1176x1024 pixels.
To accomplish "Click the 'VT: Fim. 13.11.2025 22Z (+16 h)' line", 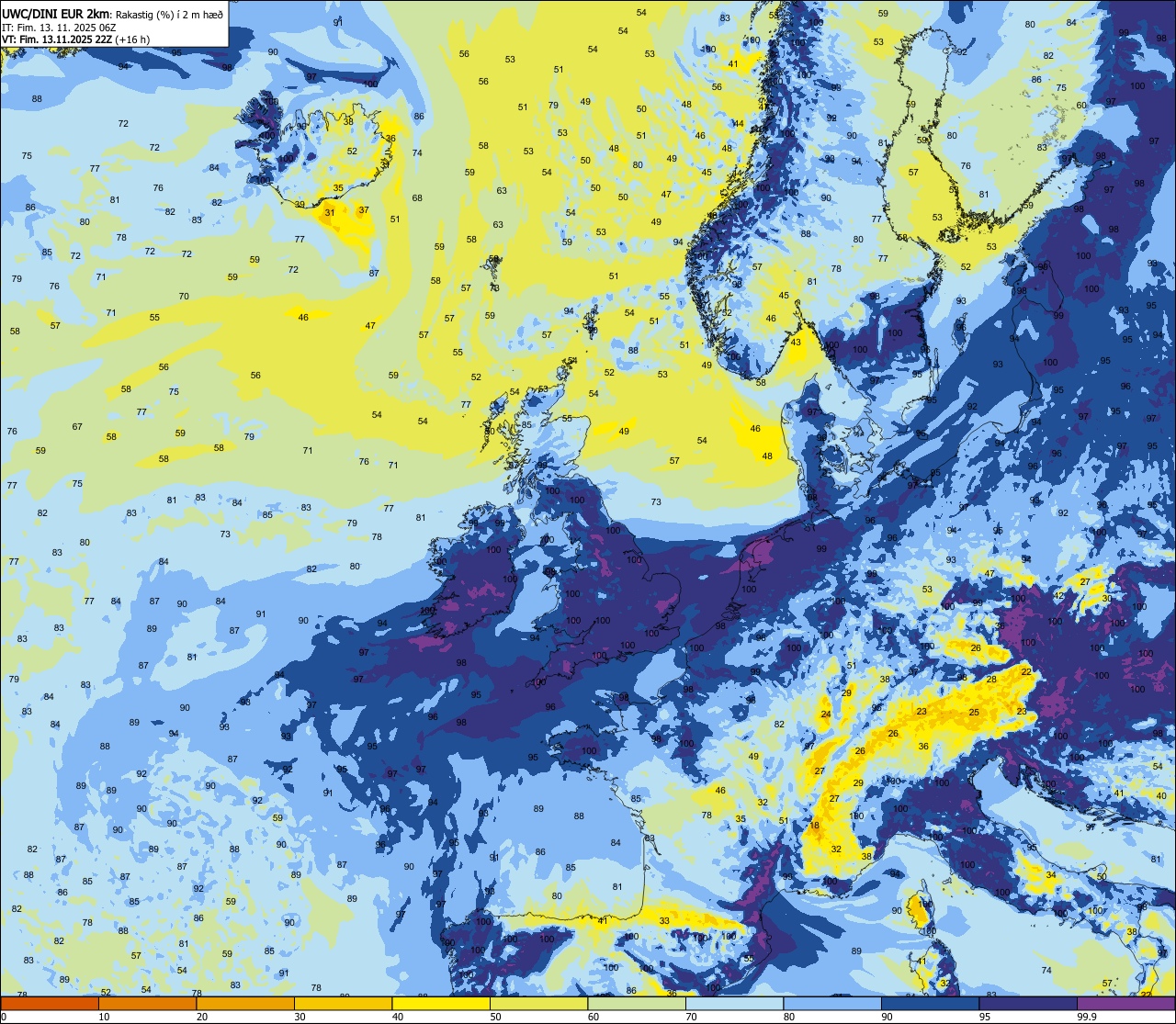I will pyautogui.click(x=75, y=39).
